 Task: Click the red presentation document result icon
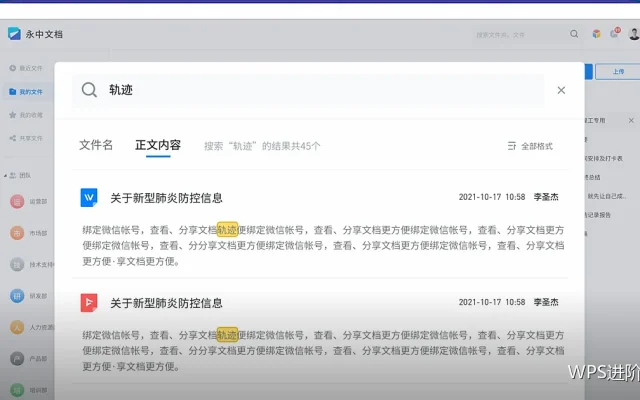click(89, 303)
